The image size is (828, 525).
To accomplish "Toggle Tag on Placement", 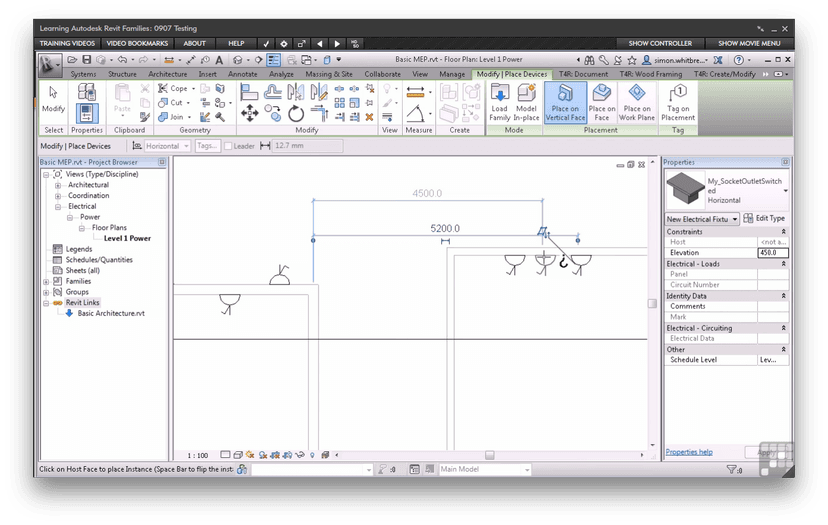I will 678,102.
